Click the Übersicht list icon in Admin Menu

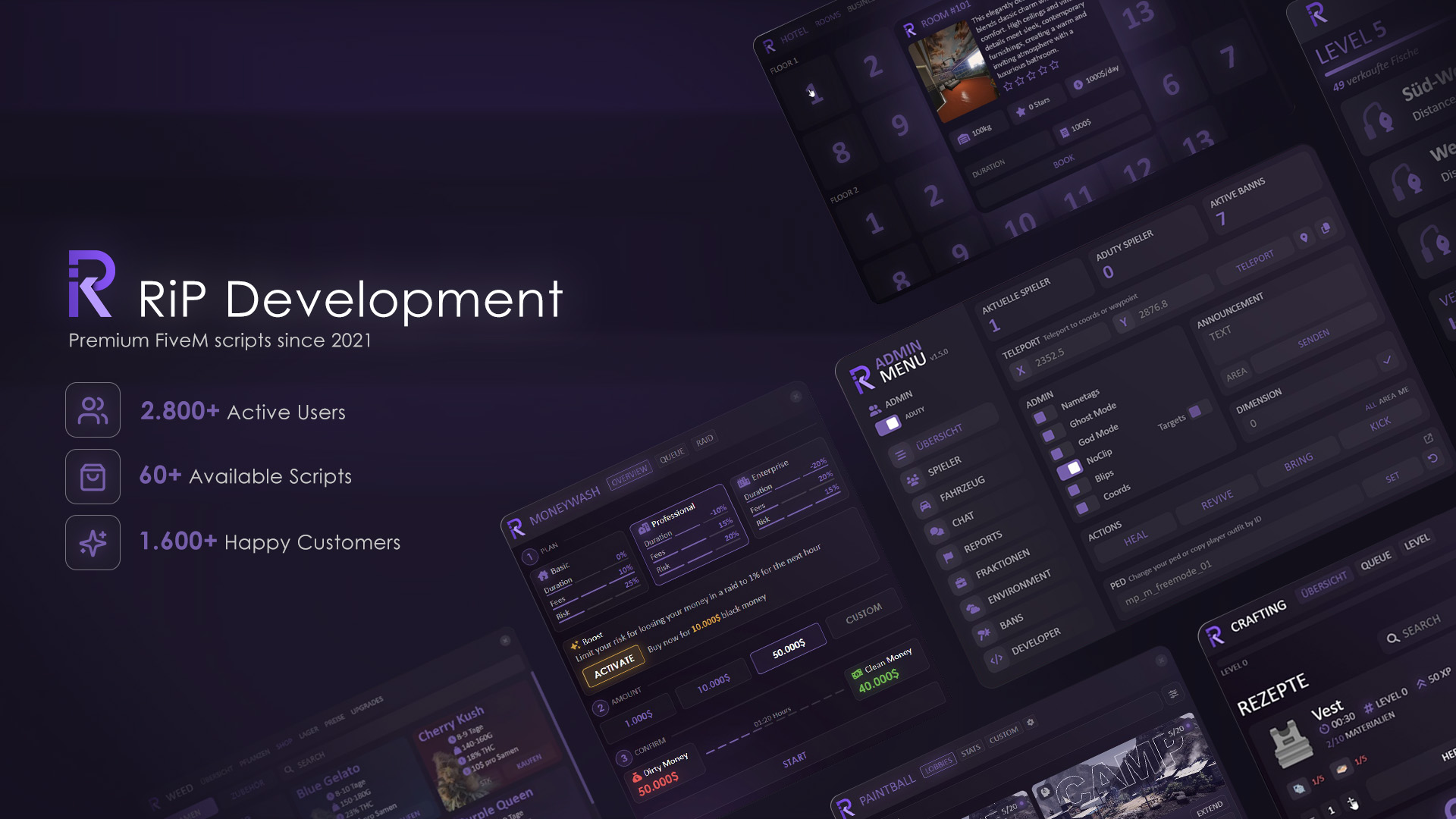coord(901,455)
